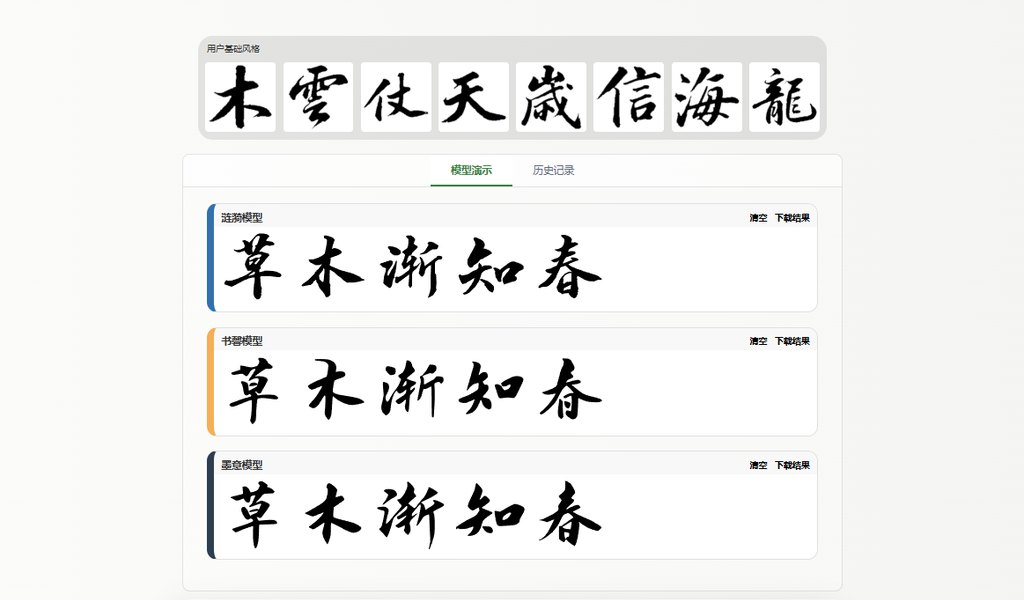This screenshot has width=1024, height=600.
Task: Select the 歲 style sample thumbnail
Action: (551, 97)
